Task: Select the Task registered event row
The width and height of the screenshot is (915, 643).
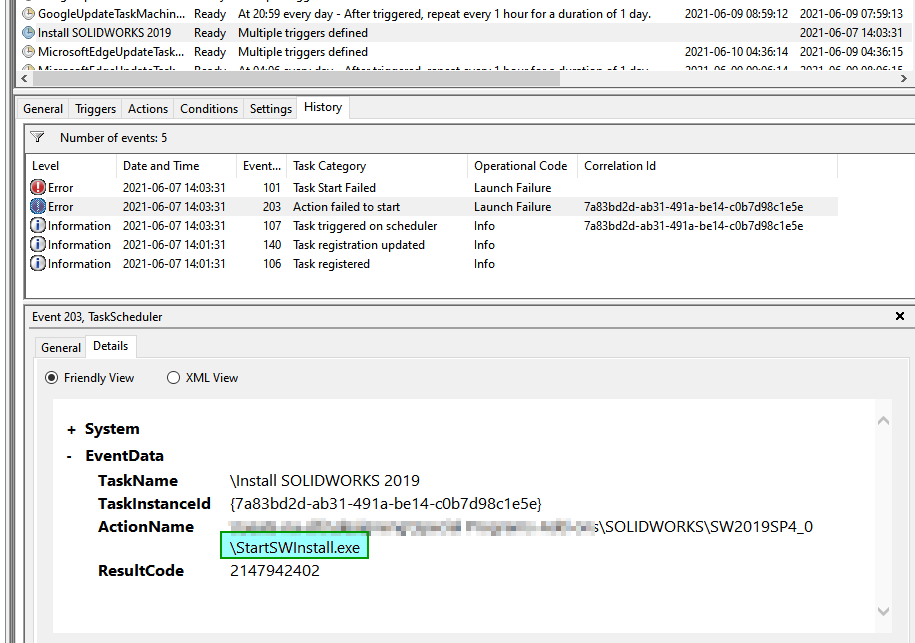Action: pos(432,264)
